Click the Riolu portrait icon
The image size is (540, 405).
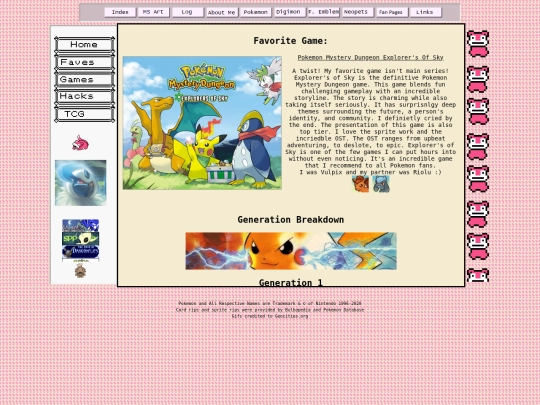pyautogui.click(x=381, y=184)
